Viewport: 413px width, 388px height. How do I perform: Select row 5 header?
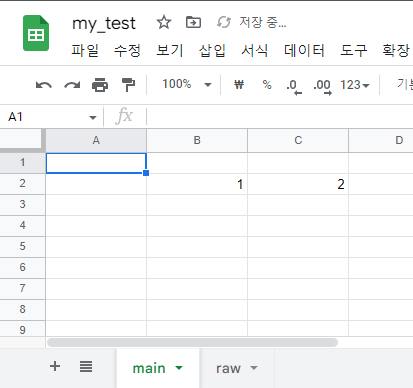22,247
